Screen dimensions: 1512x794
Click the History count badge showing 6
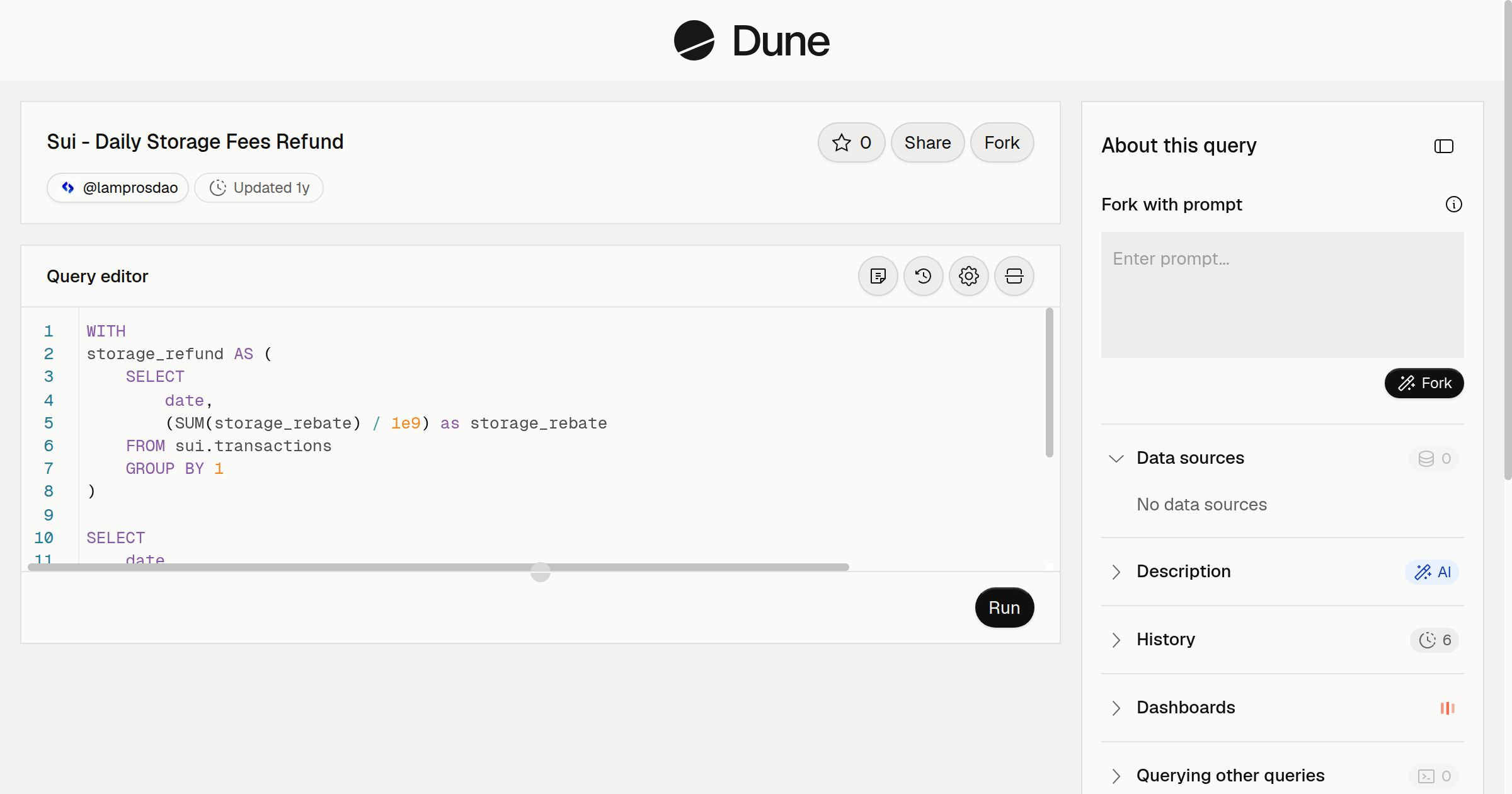[1435, 640]
